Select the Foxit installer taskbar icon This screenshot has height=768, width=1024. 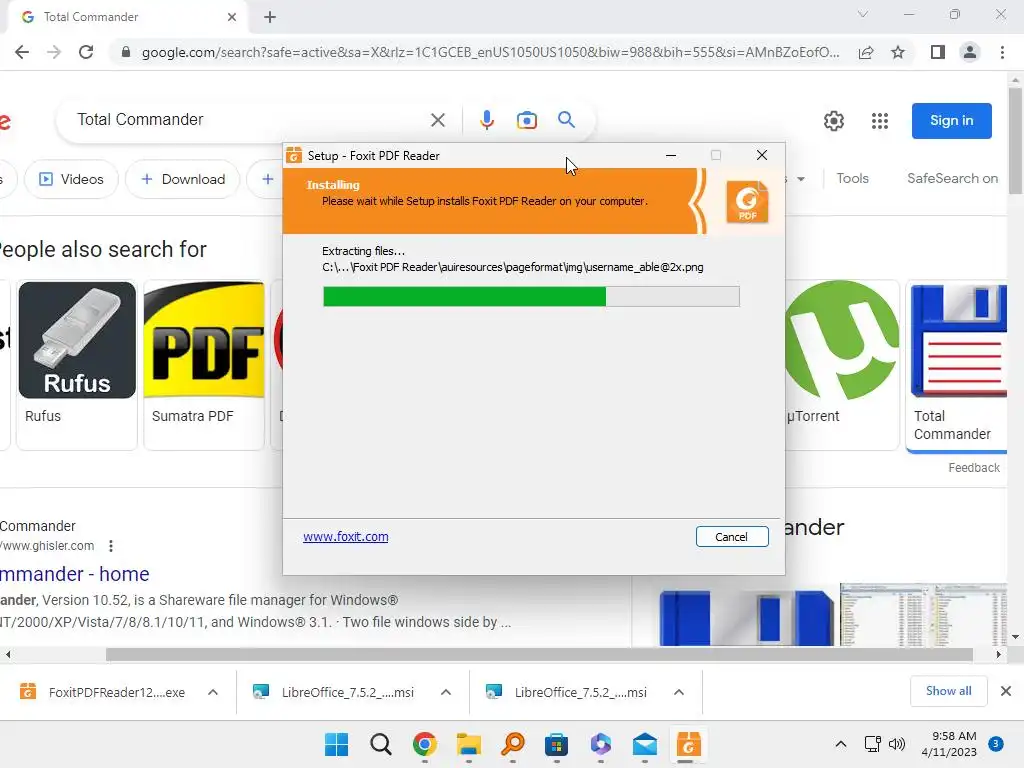tap(688, 744)
